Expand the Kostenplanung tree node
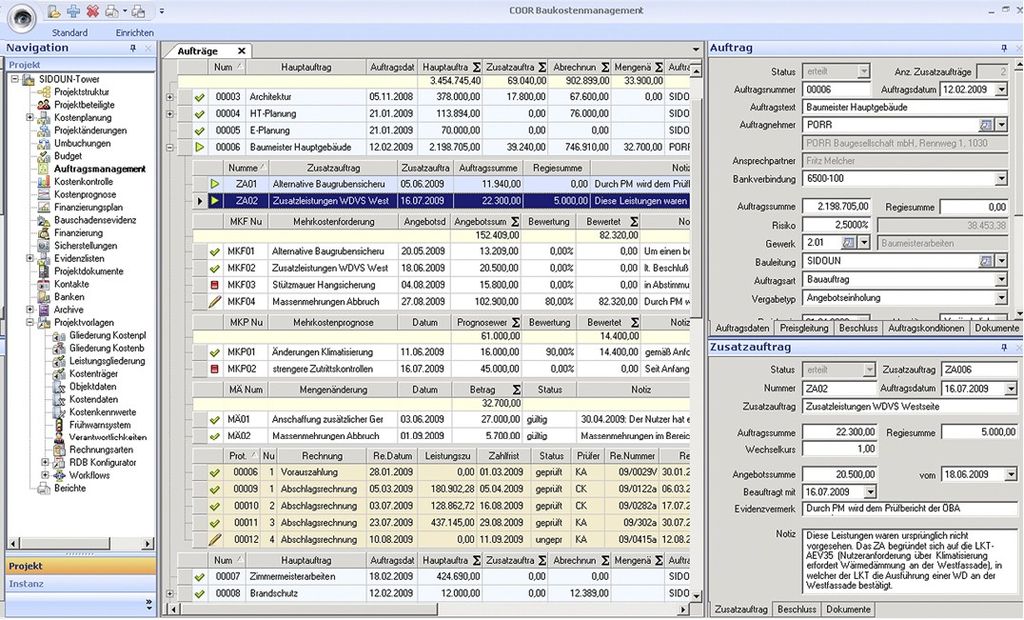 [x=30, y=118]
